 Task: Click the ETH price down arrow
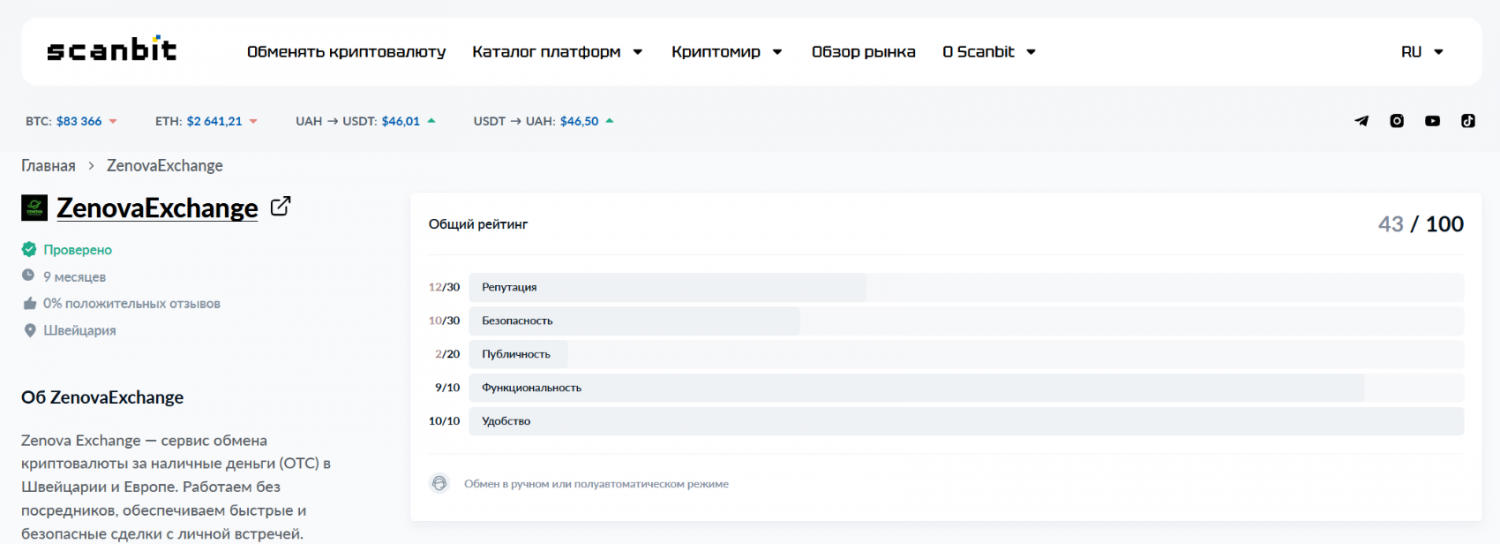point(253,121)
